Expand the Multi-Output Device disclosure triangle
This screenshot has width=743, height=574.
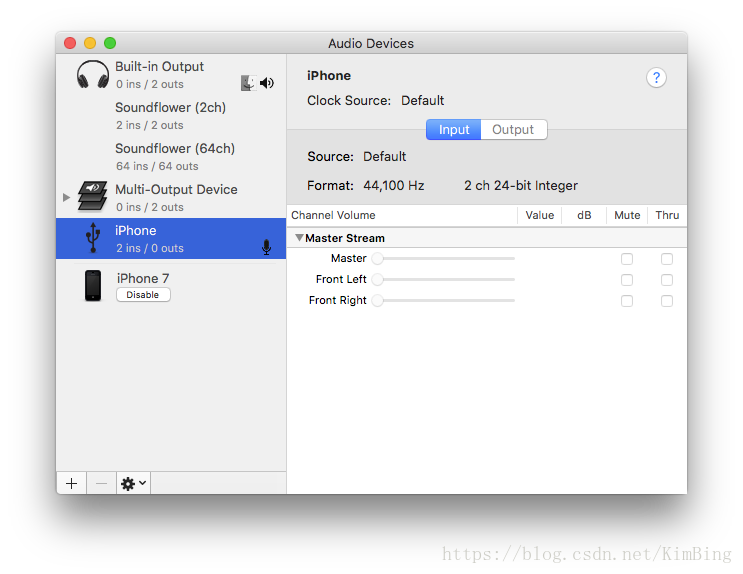(66, 197)
